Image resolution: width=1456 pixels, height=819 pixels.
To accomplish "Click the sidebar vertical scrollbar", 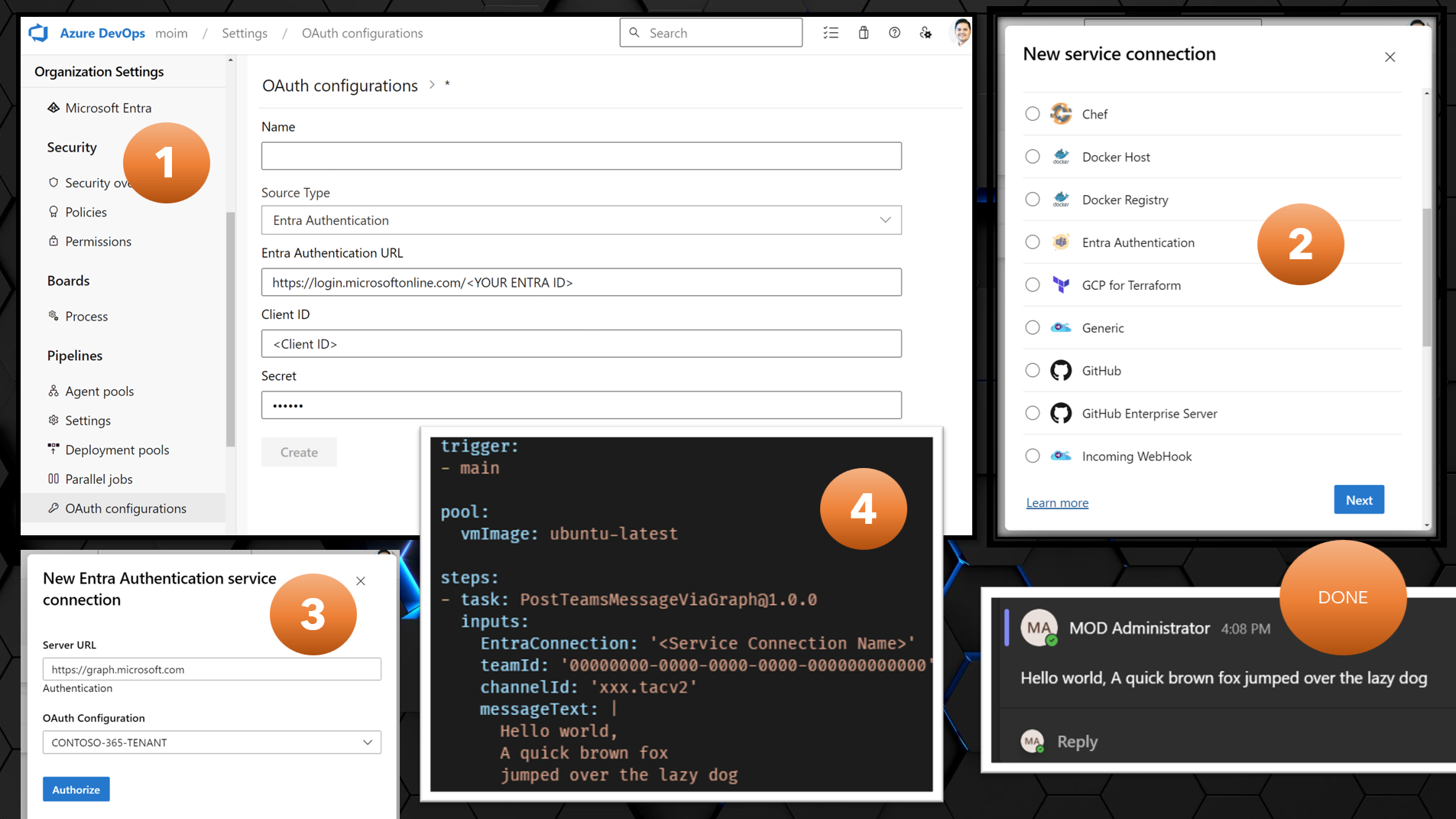I will [x=230, y=329].
